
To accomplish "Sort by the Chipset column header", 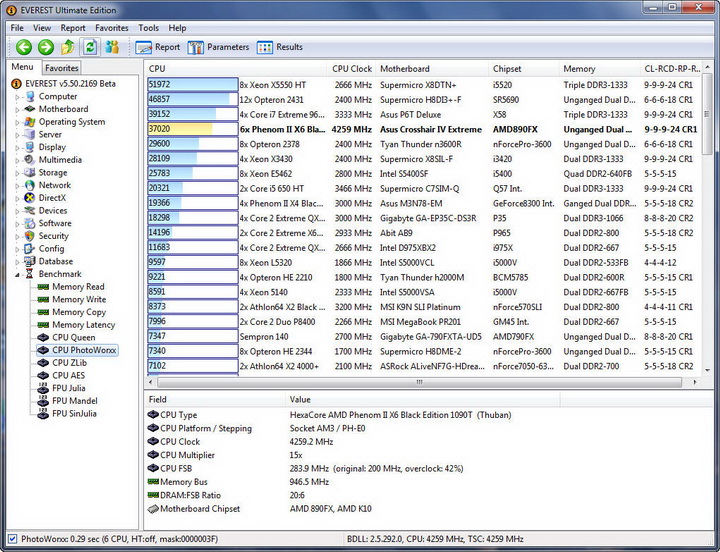I will (x=523, y=69).
